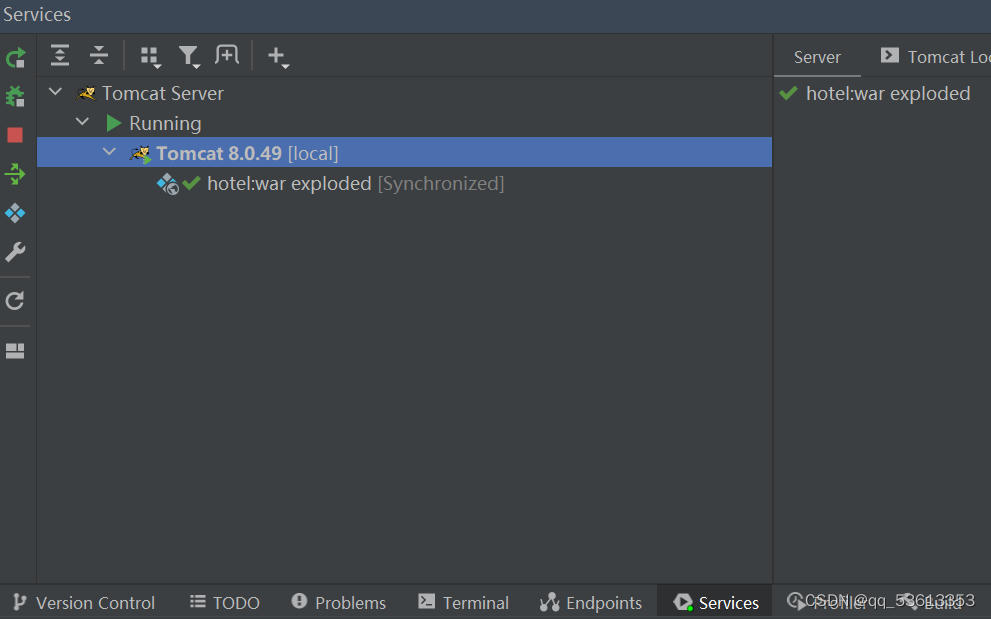Viewport: 991px width, 619px height.
Task: Select hotel:war exploded [Synchronized] tree item
Action: [x=355, y=183]
